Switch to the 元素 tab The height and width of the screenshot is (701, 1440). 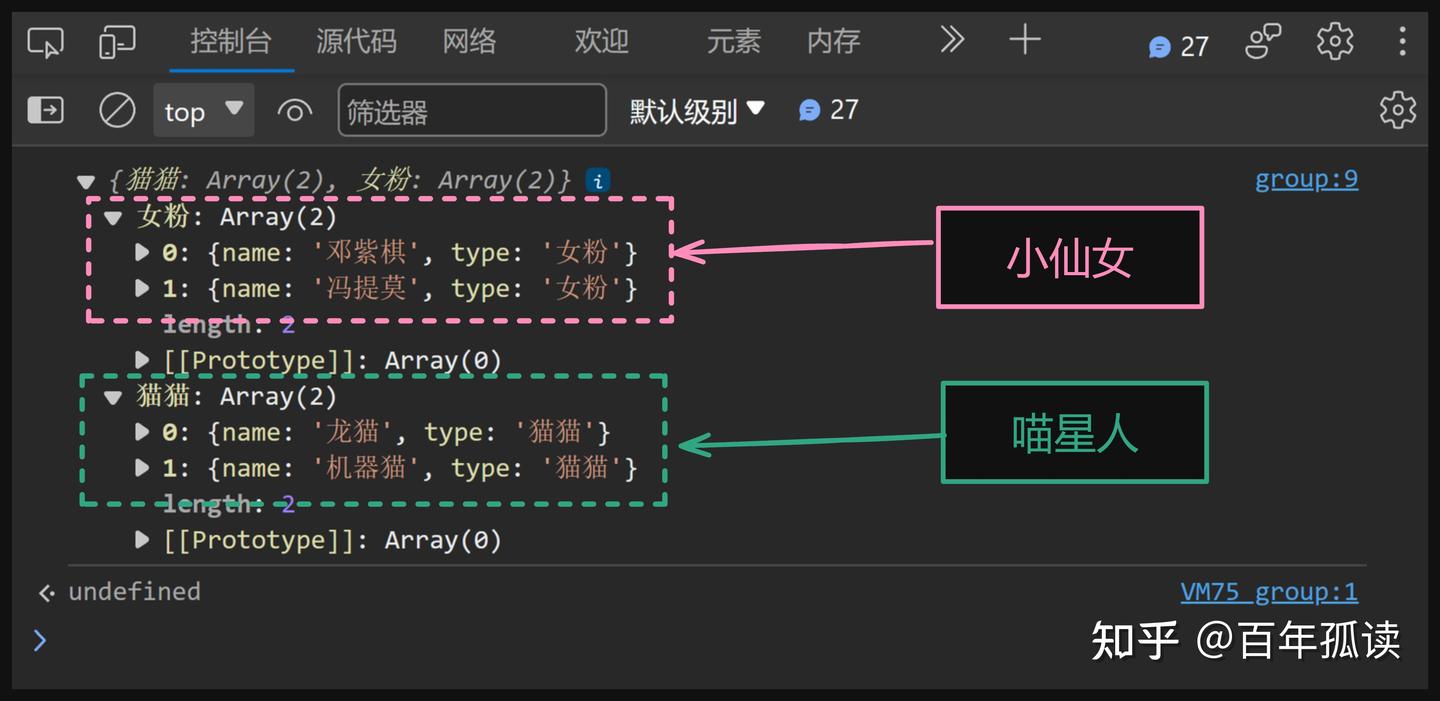tap(733, 41)
